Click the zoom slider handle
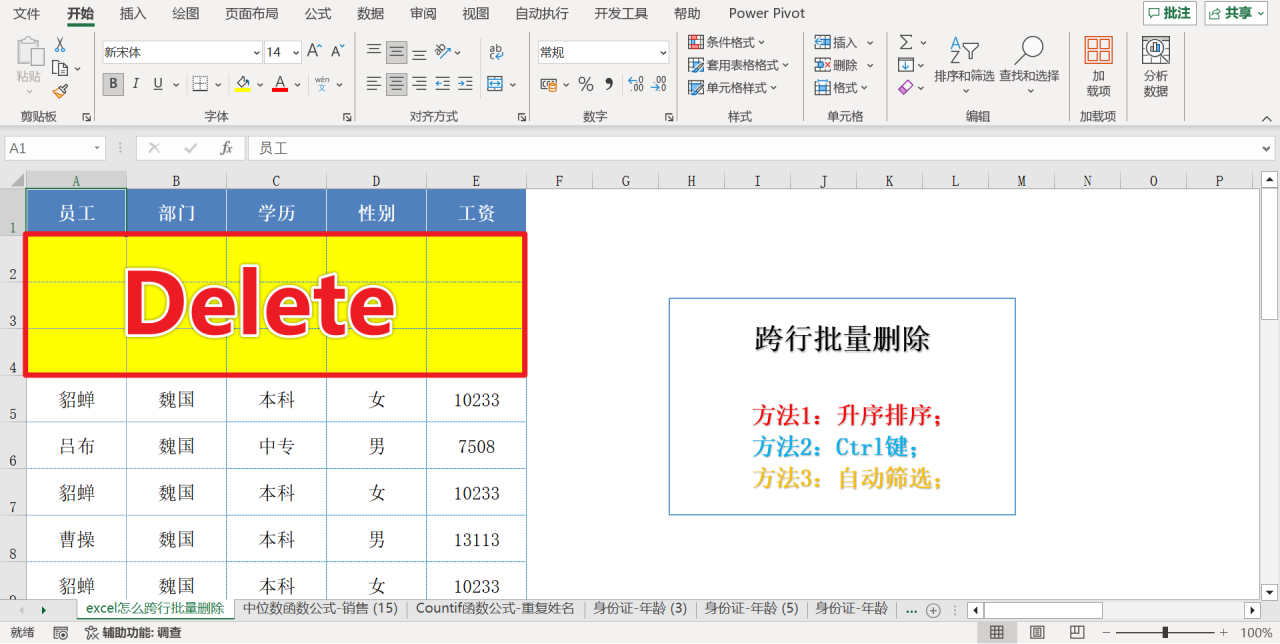The height and width of the screenshot is (644, 1280). [x=1164, y=633]
